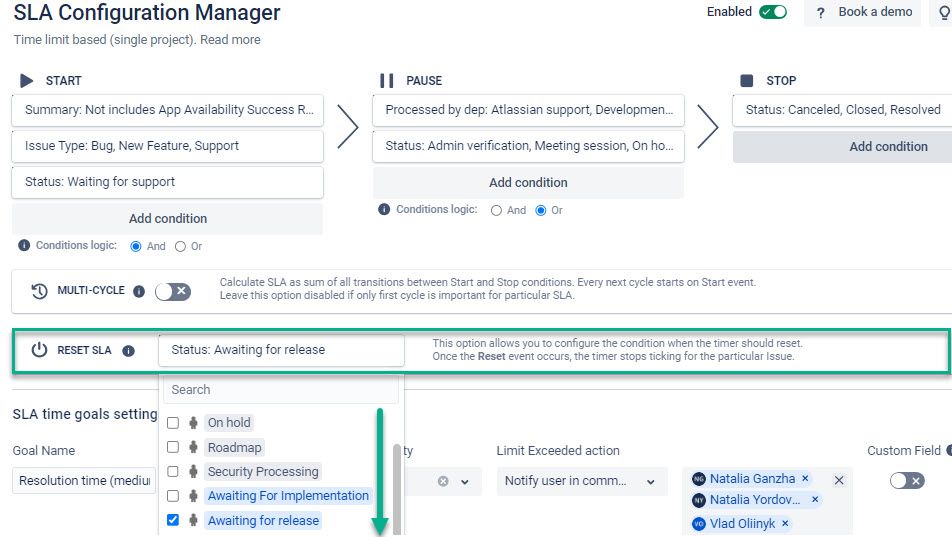Toggle the Enabled SLA switch
The image size is (952, 537).
(773, 12)
